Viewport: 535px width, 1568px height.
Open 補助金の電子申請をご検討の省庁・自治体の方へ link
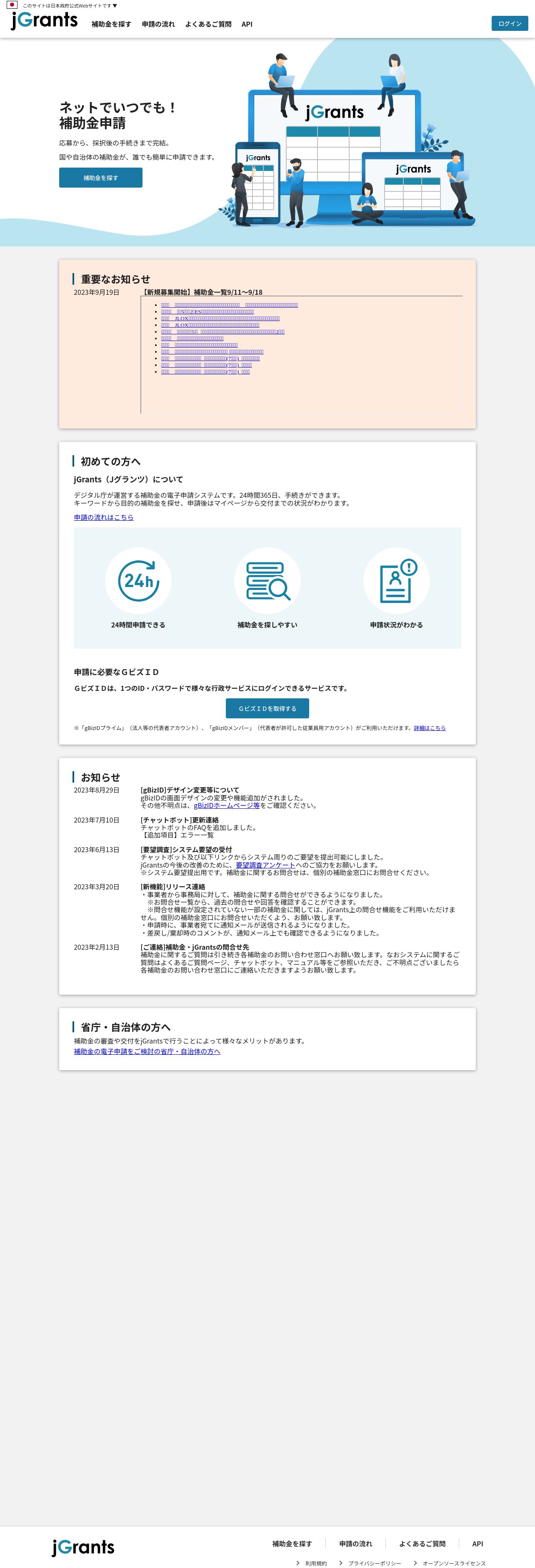147,1051
